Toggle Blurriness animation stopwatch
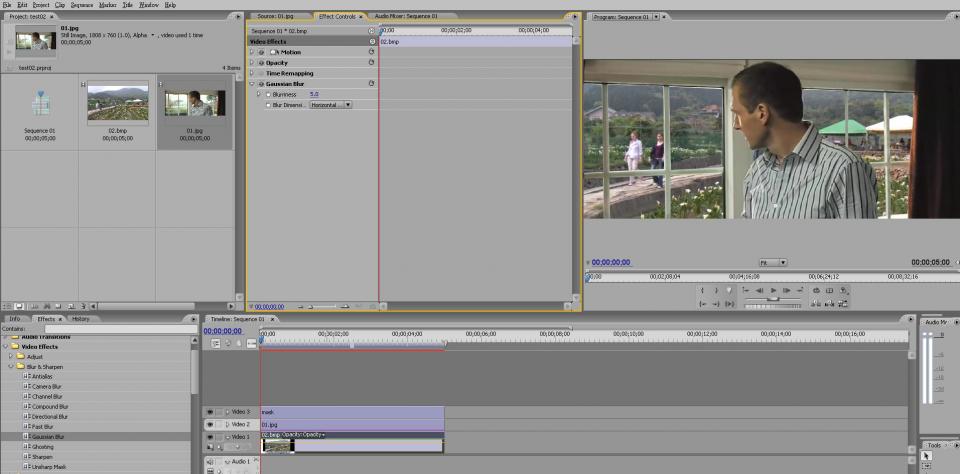 coord(268,94)
